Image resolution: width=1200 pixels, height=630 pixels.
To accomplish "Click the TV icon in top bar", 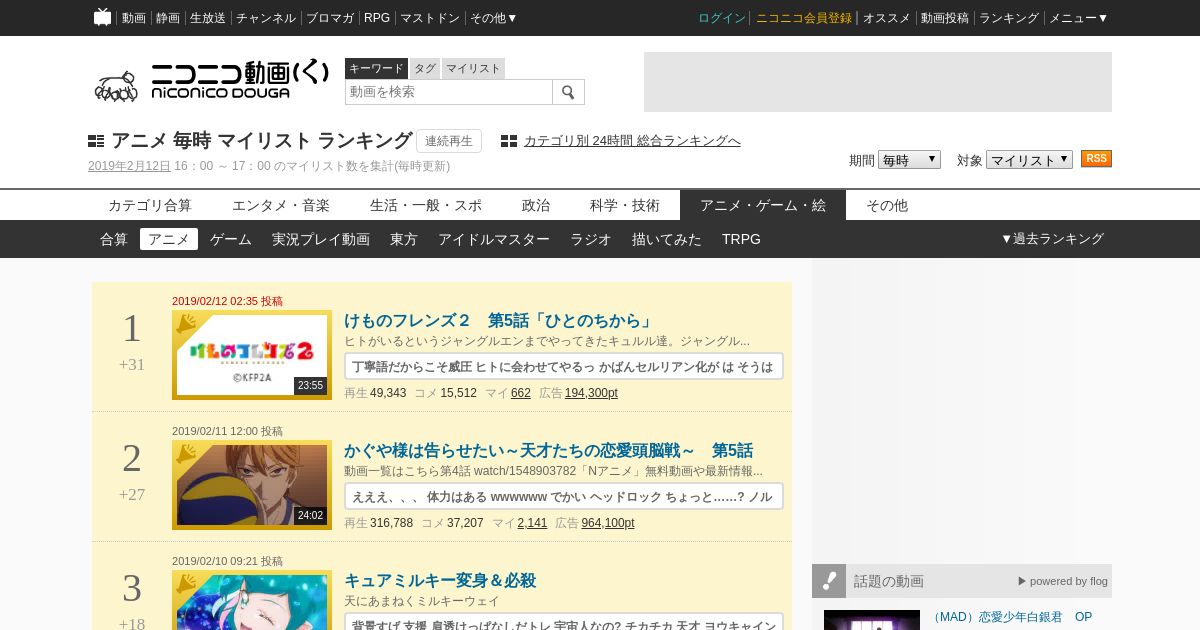I will (x=102, y=17).
